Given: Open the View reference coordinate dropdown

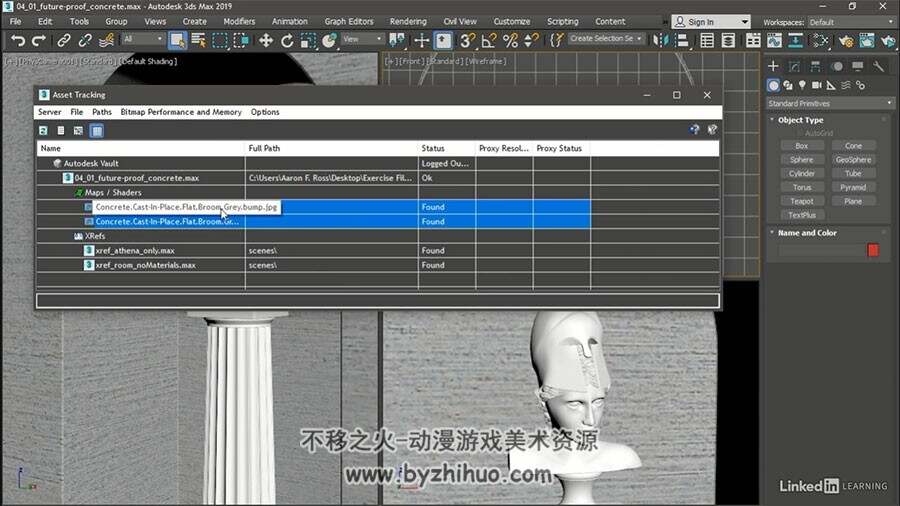Looking at the screenshot, I should (363, 39).
